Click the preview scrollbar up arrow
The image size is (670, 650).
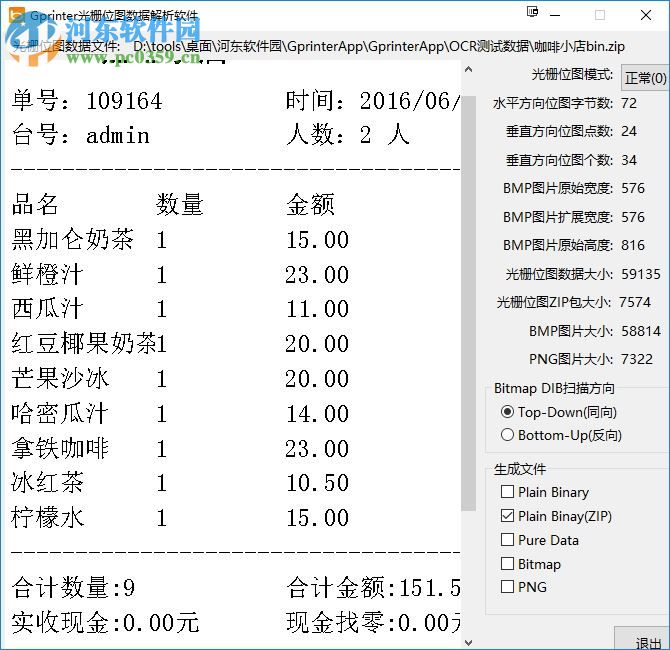pos(468,69)
